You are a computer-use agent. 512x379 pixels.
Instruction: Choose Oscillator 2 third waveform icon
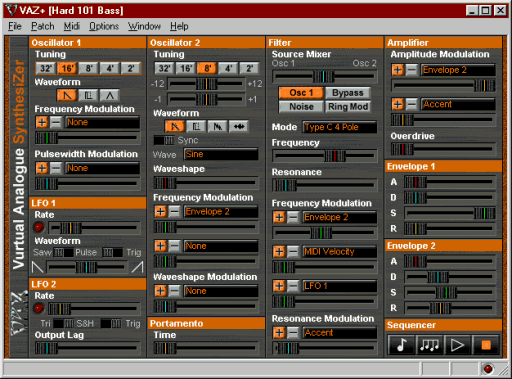pyautogui.click(x=217, y=126)
